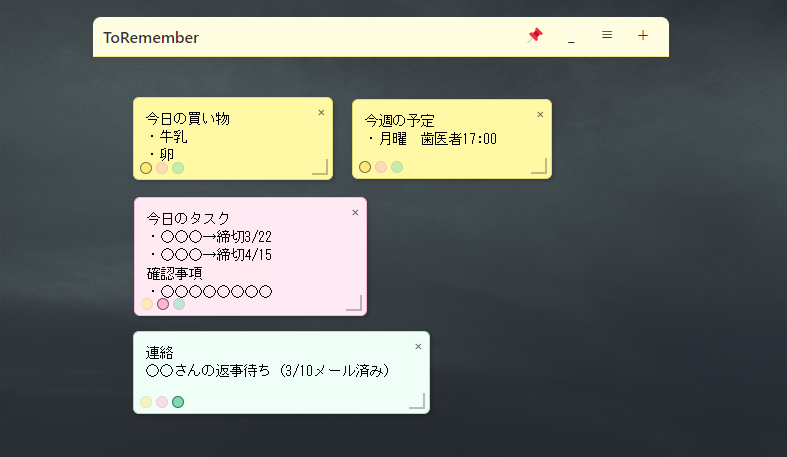Click the pin icon in ToRemember title bar
This screenshot has width=787, height=457.
[535, 36]
